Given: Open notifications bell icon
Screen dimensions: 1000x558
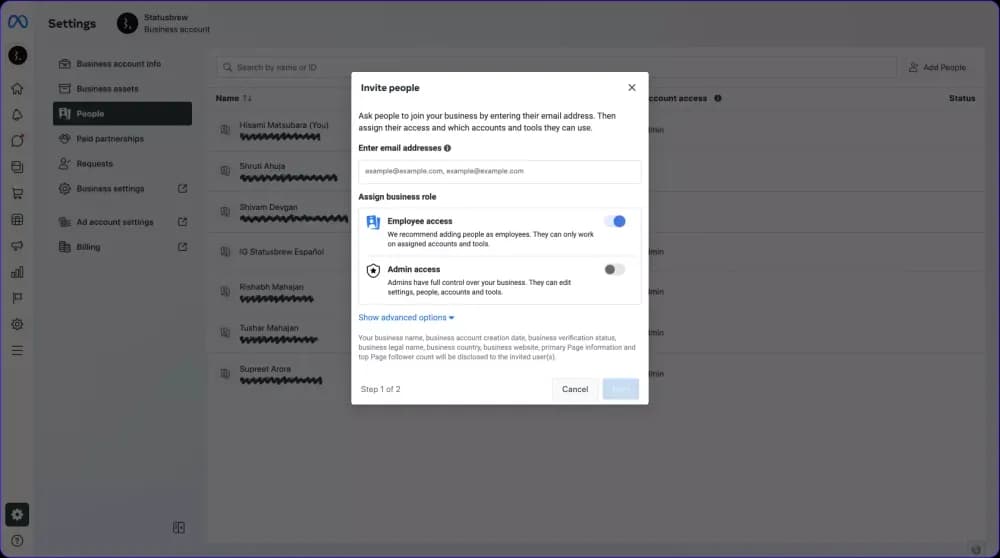Looking at the screenshot, I should 17,115.
